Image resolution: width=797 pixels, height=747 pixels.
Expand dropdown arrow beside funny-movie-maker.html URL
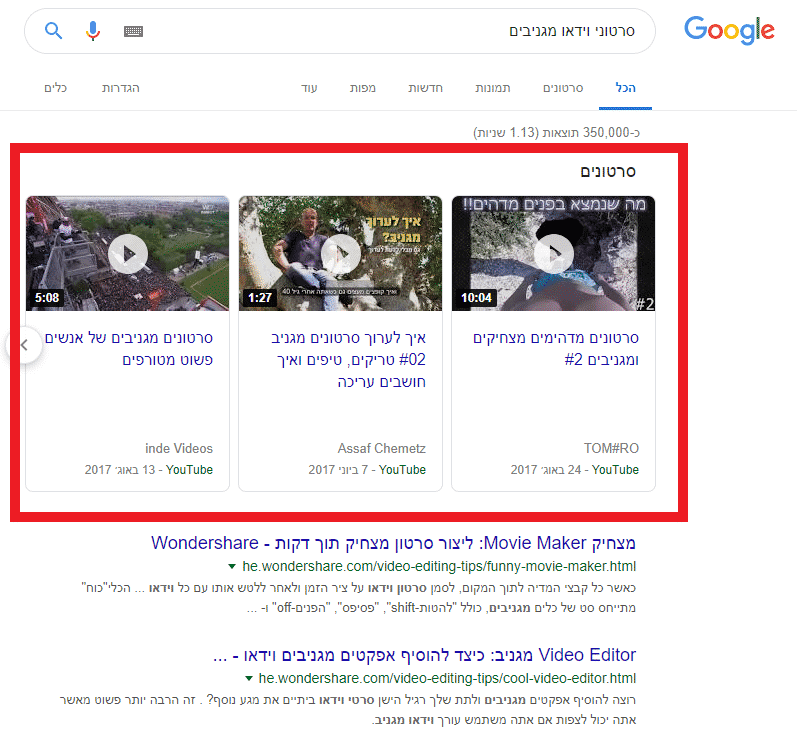232,566
